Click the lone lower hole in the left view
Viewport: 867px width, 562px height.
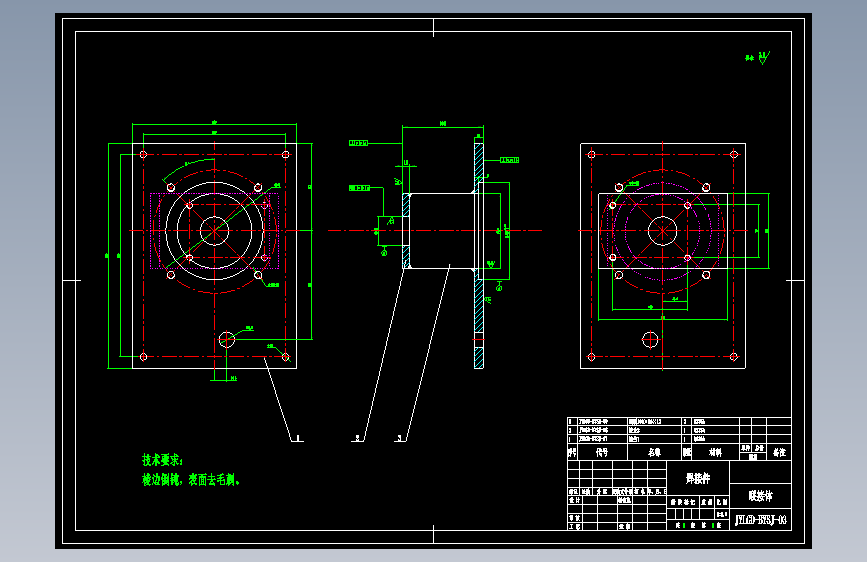pos(227,339)
